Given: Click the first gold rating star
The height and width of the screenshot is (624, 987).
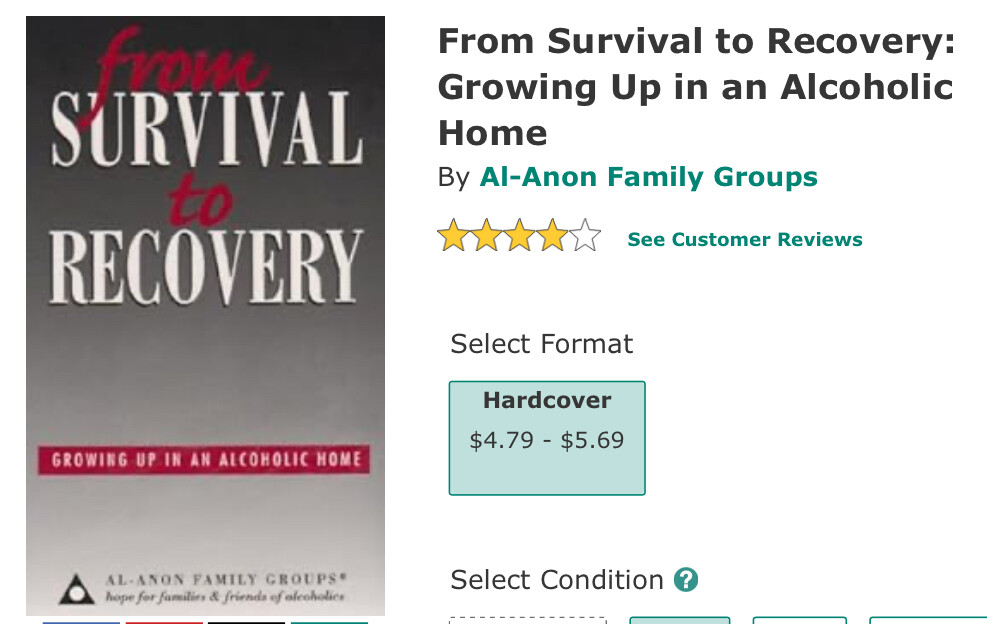Looking at the screenshot, I should (x=453, y=237).
